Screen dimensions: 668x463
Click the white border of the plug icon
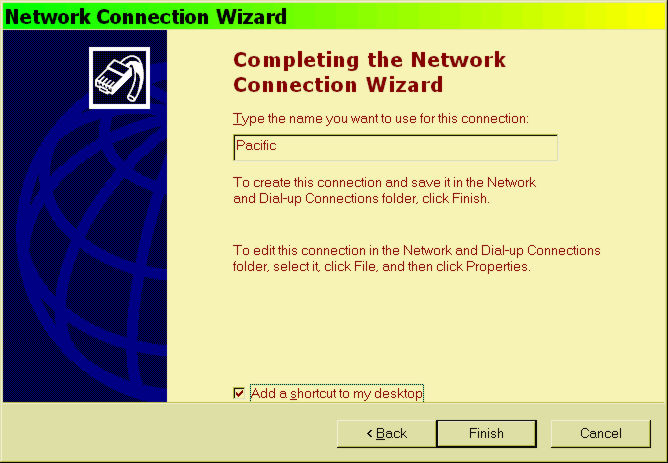click(91, 78)
